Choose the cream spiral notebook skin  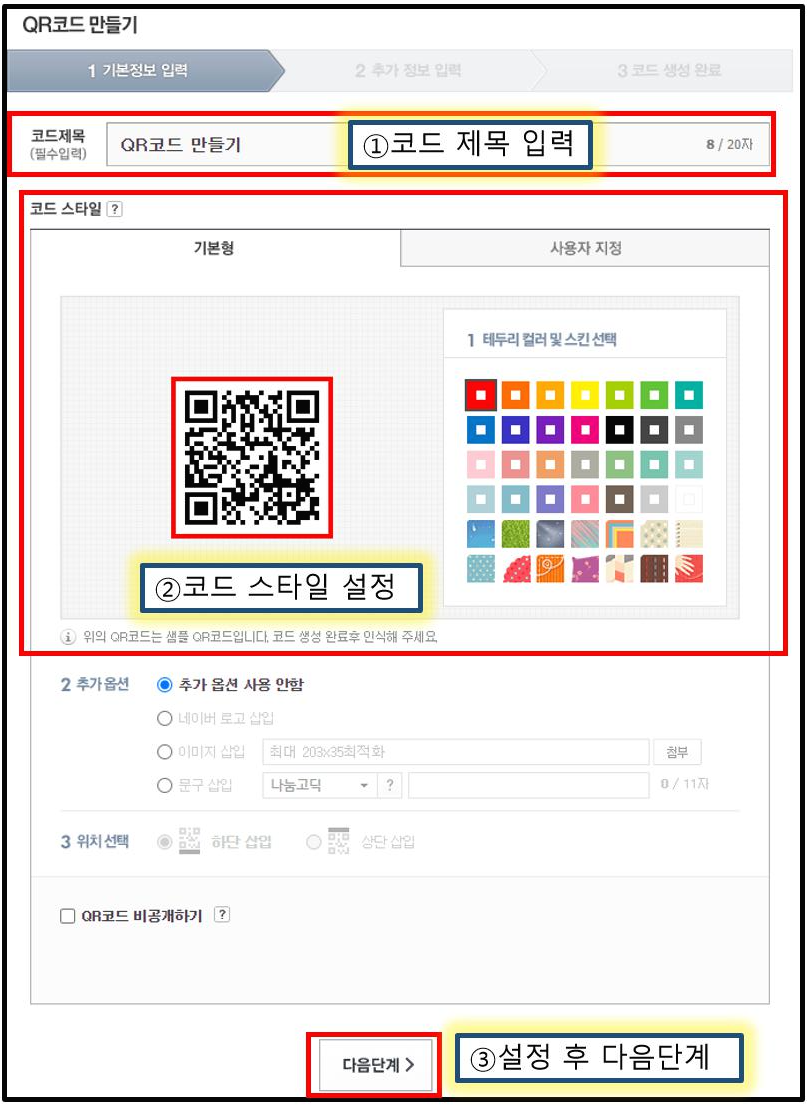(689, 534)
